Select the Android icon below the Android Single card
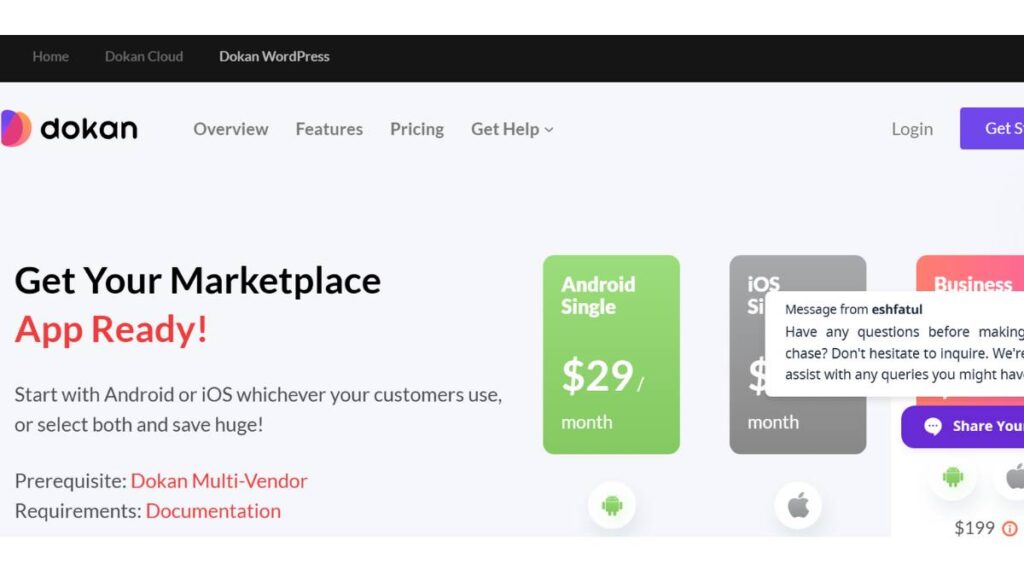 [x=611, y=505]
